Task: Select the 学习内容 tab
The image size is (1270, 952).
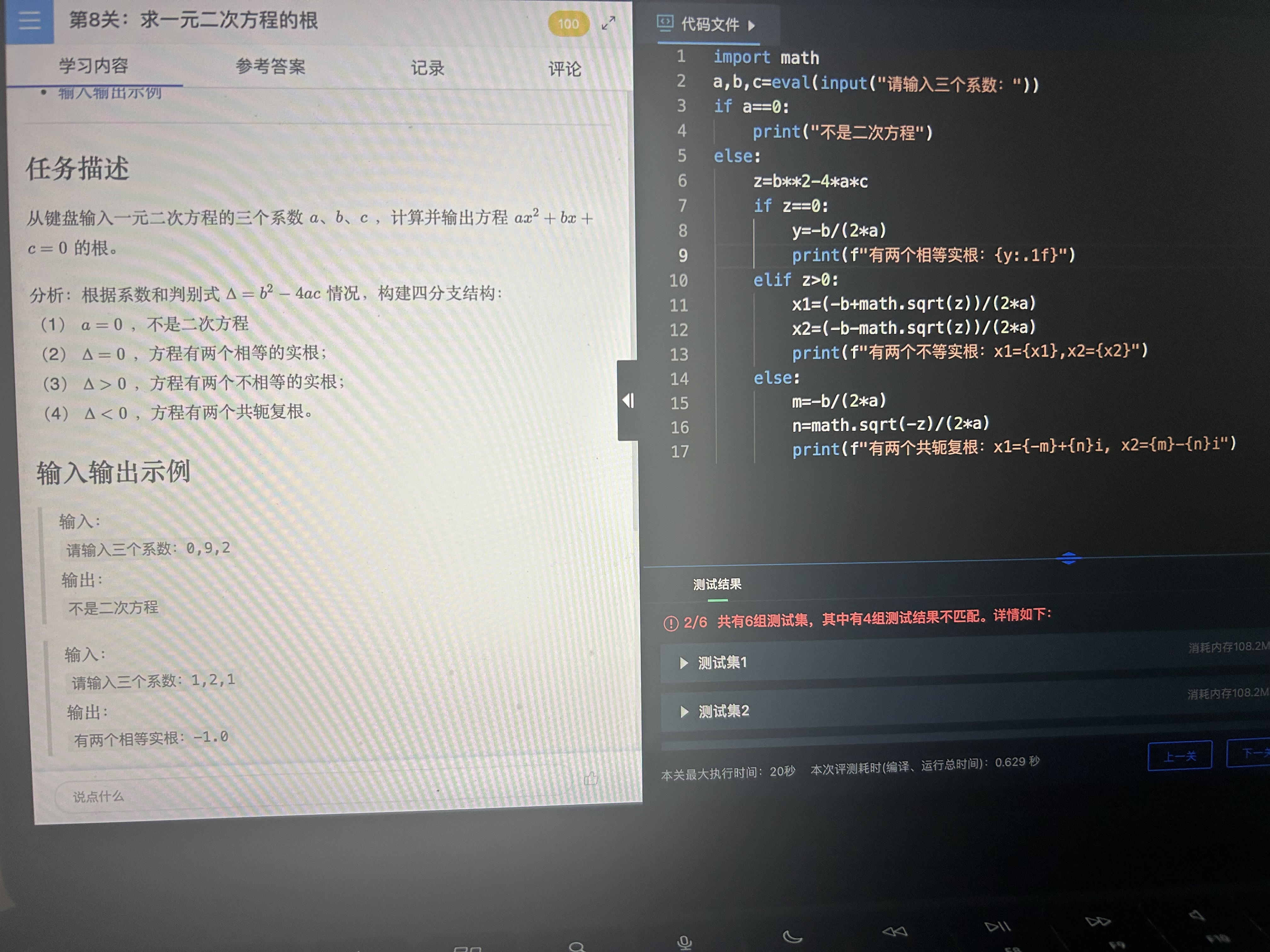Action: pos(94,65)
